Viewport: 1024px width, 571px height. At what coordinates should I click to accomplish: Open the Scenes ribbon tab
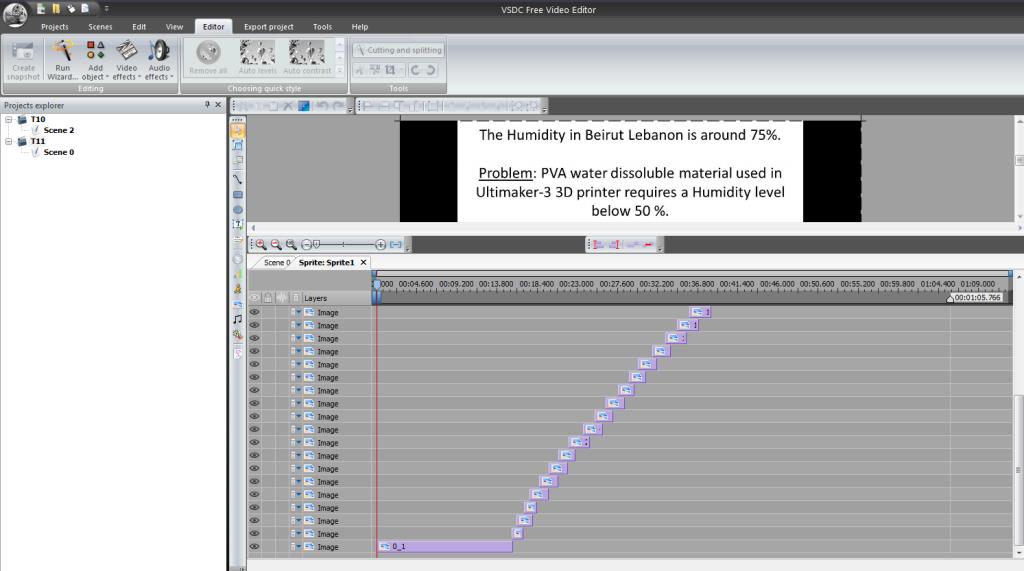tap(100, 27)
